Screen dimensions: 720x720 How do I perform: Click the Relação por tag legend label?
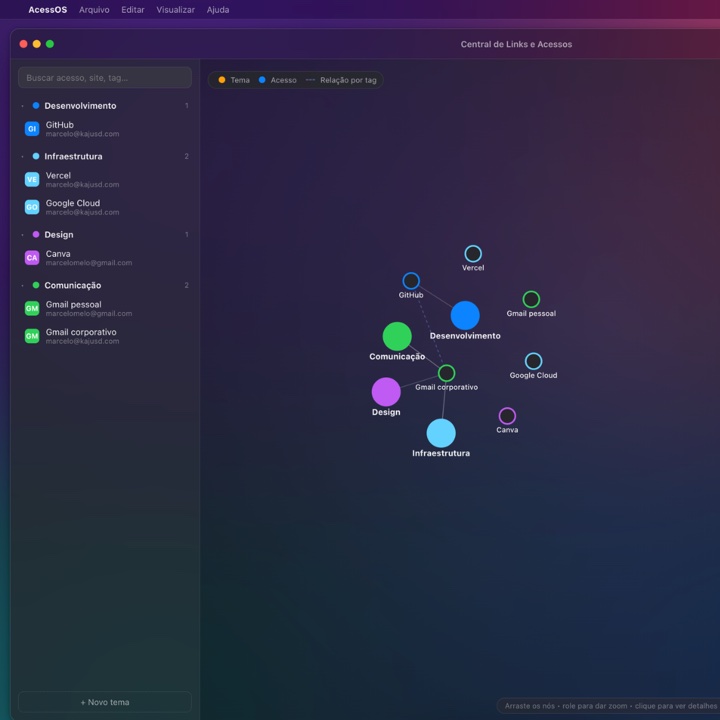pyautogui.click(x=348, y=80)
